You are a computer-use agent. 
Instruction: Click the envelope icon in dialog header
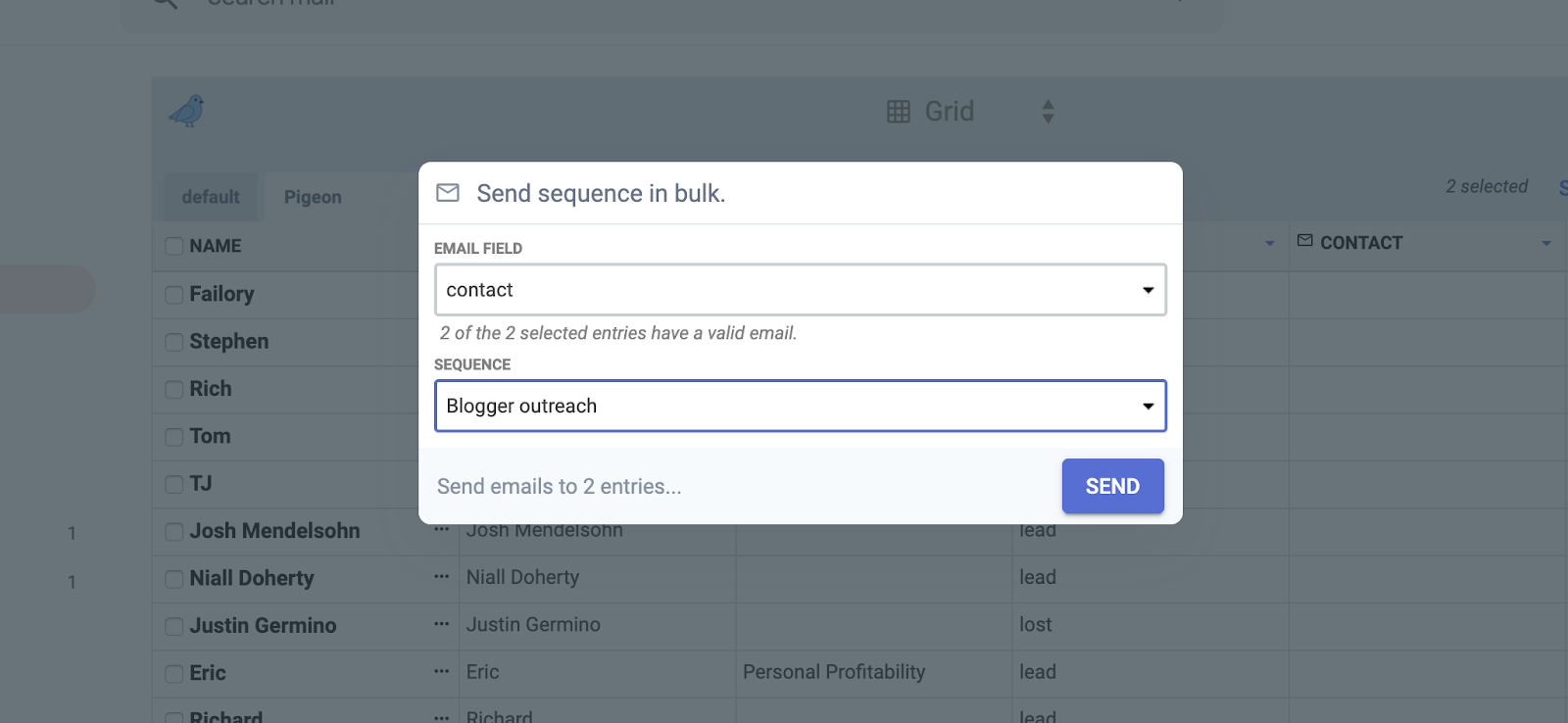tap(448, 193)
